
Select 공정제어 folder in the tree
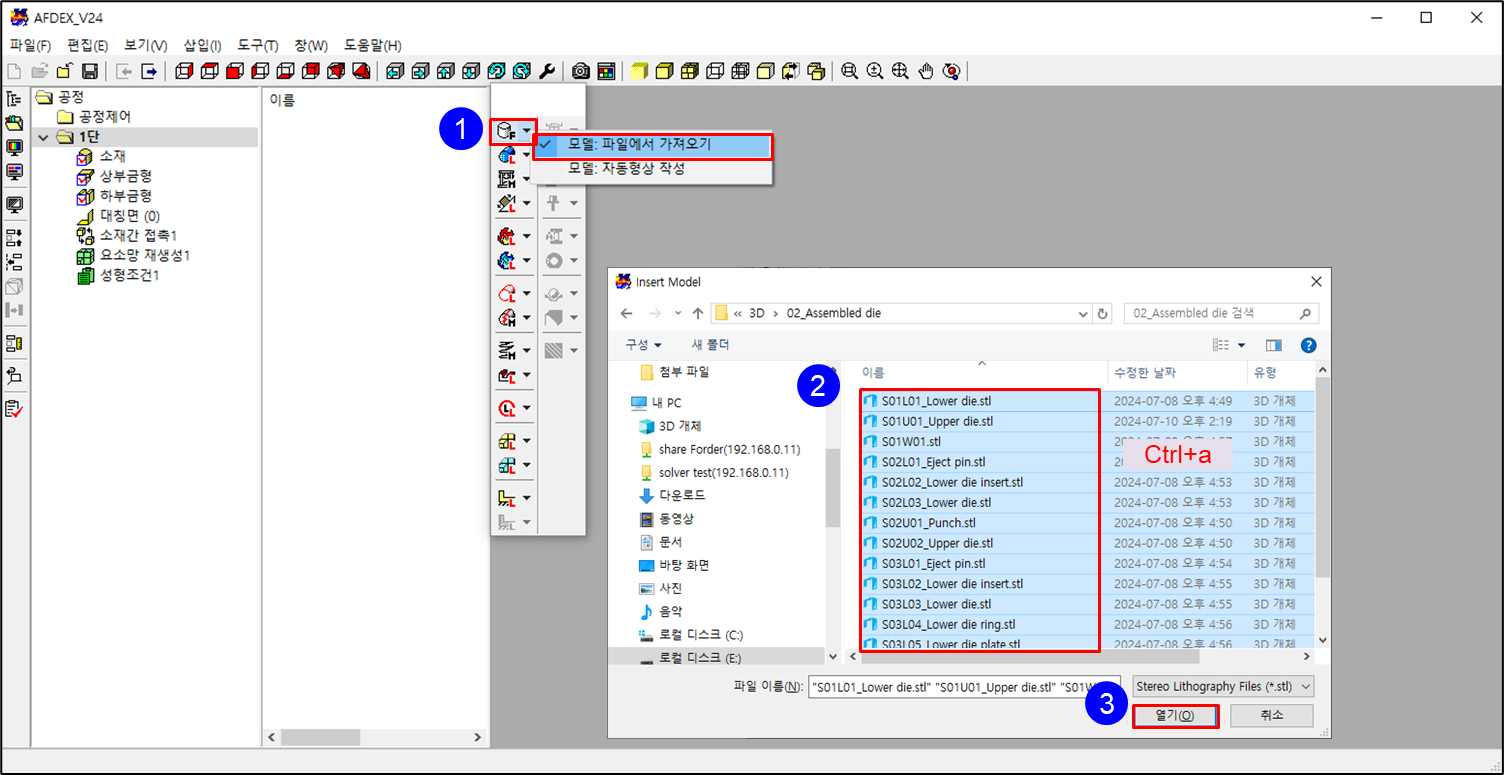pos(105,117)
